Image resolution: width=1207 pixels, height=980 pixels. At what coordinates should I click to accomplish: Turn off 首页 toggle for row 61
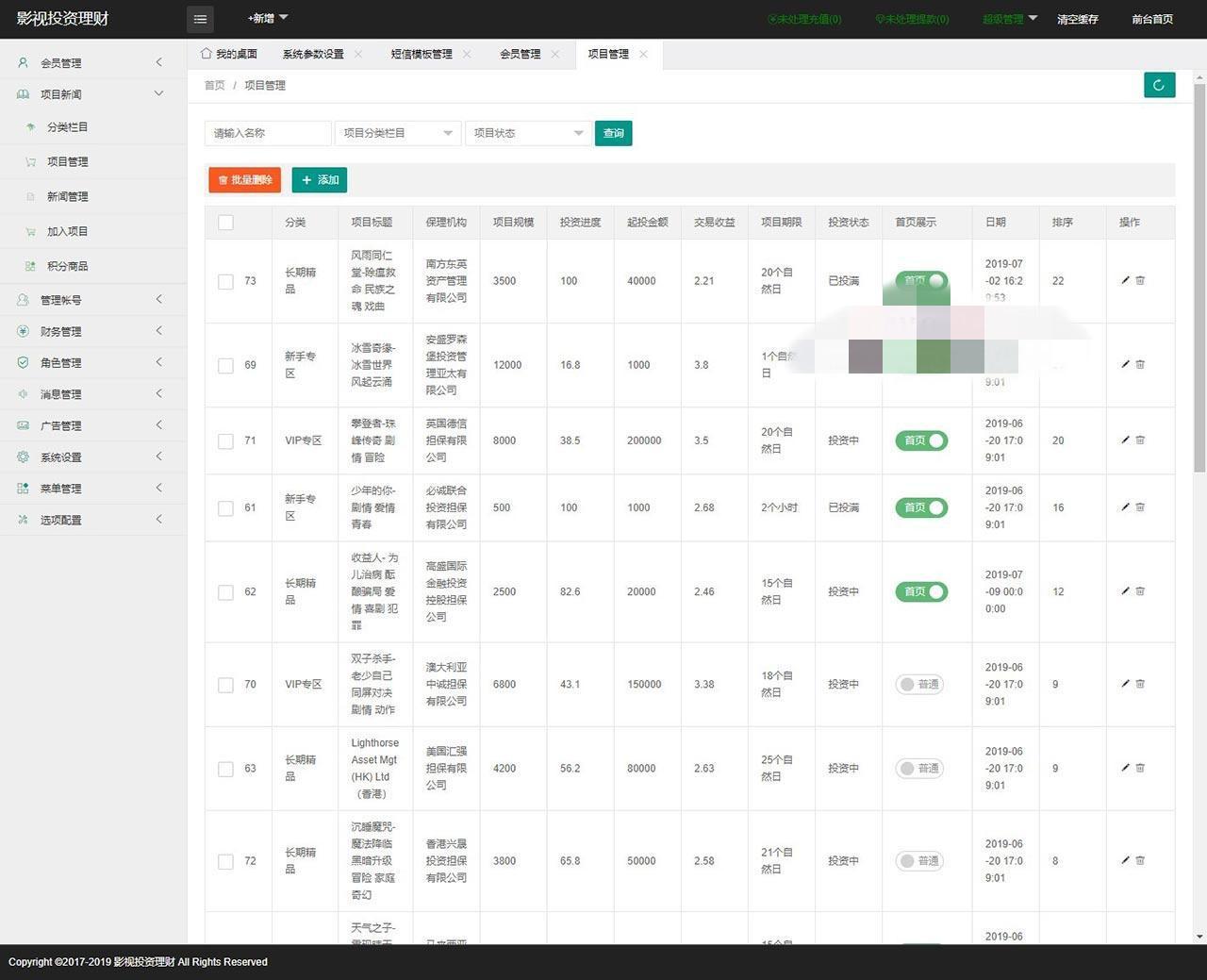click(x=920, y=507)
